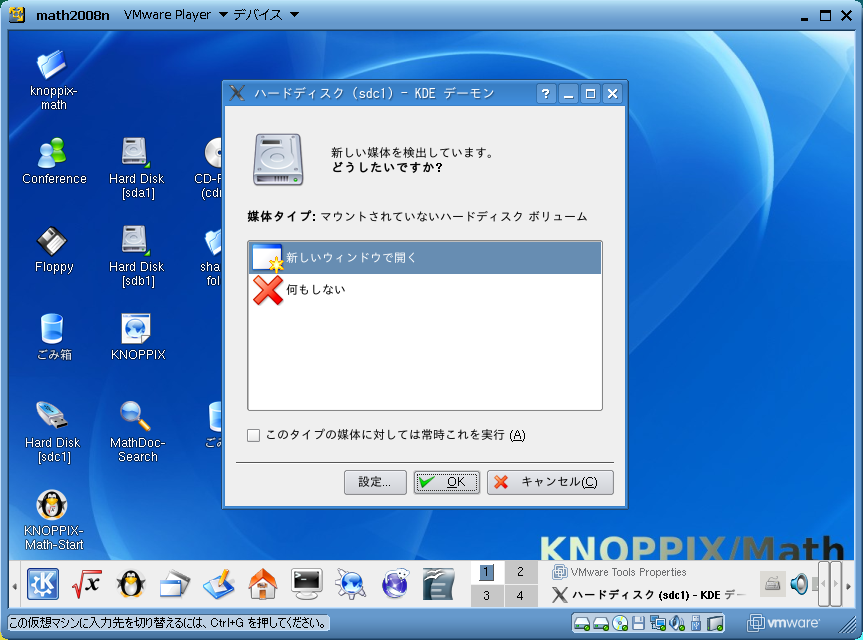Select the Hard Disk [sda1] desktop icon
Image resolution: width=863 pixels, height=640 pixels.
[x=136, y=168]
